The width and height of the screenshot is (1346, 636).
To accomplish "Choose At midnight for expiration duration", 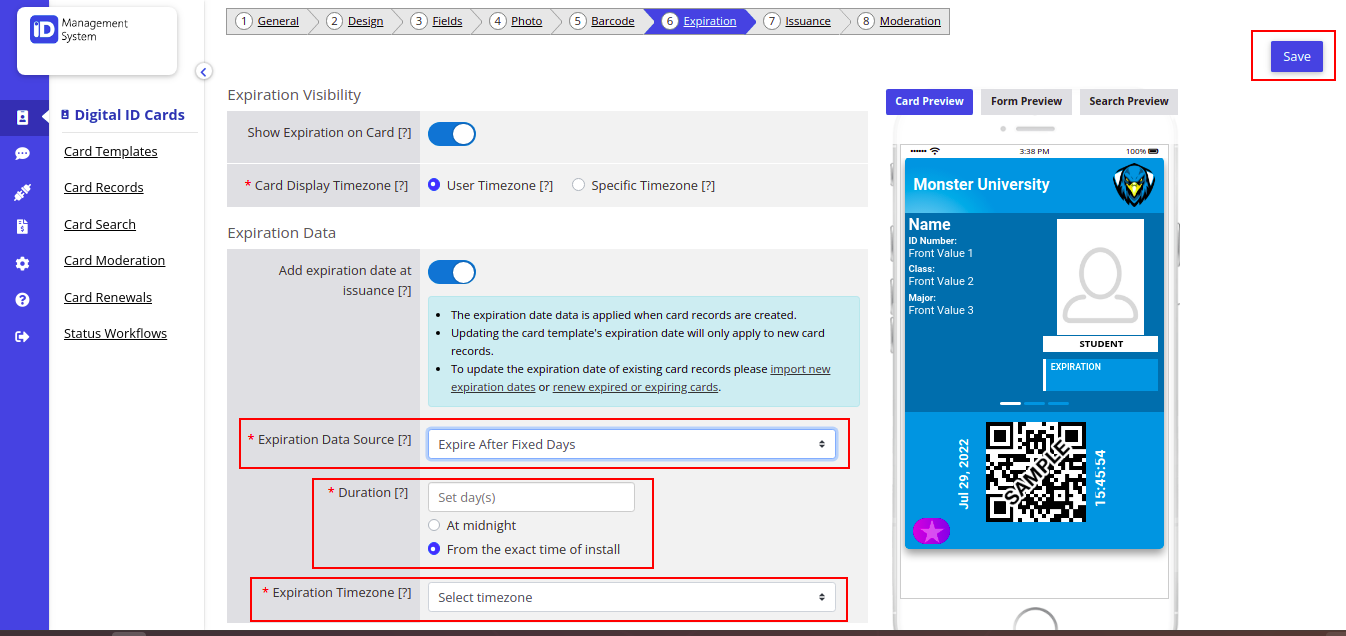I will click(x=434, y=525).
